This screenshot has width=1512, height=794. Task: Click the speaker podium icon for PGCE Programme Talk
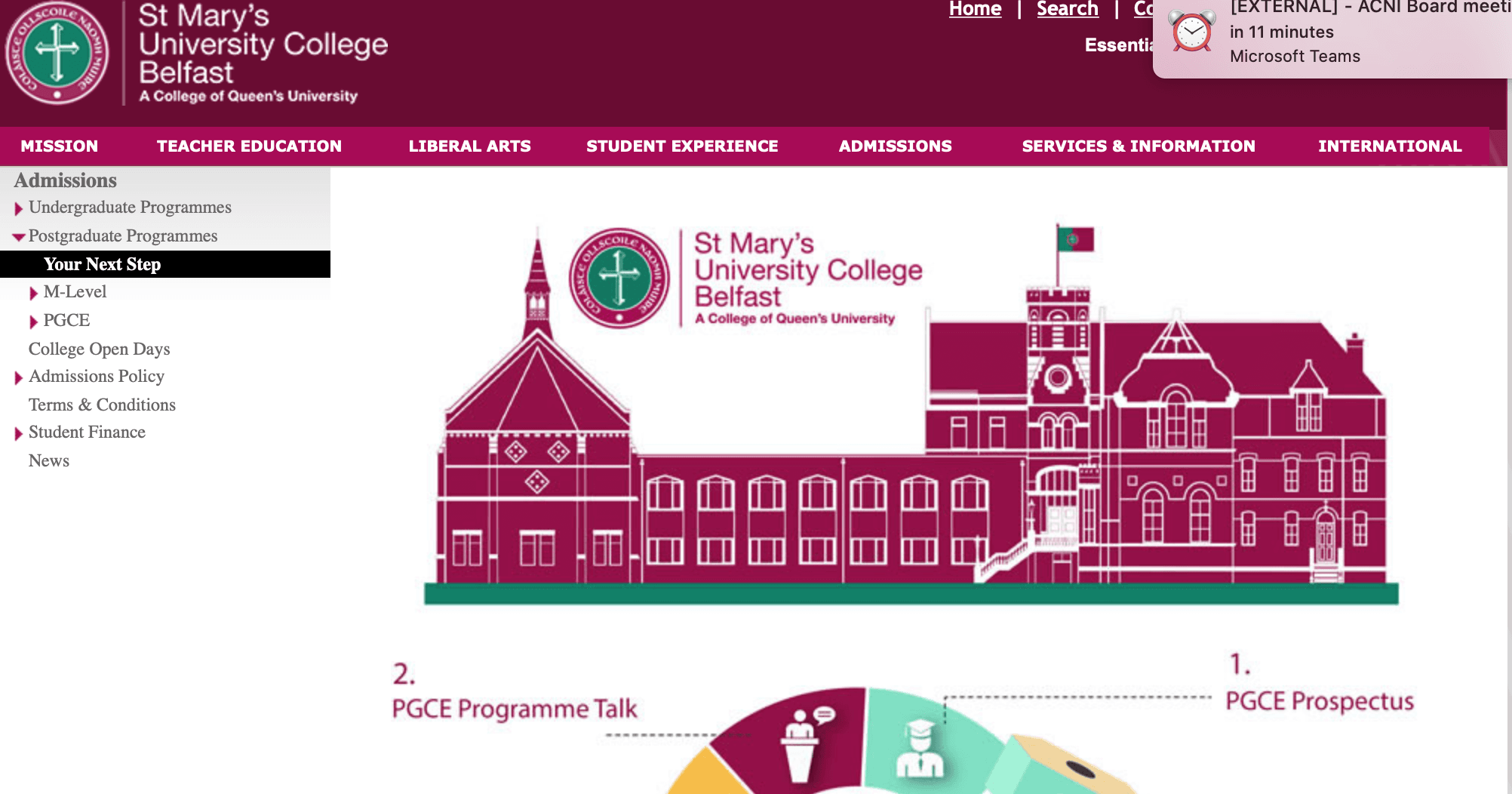click(x=802, y=743)
